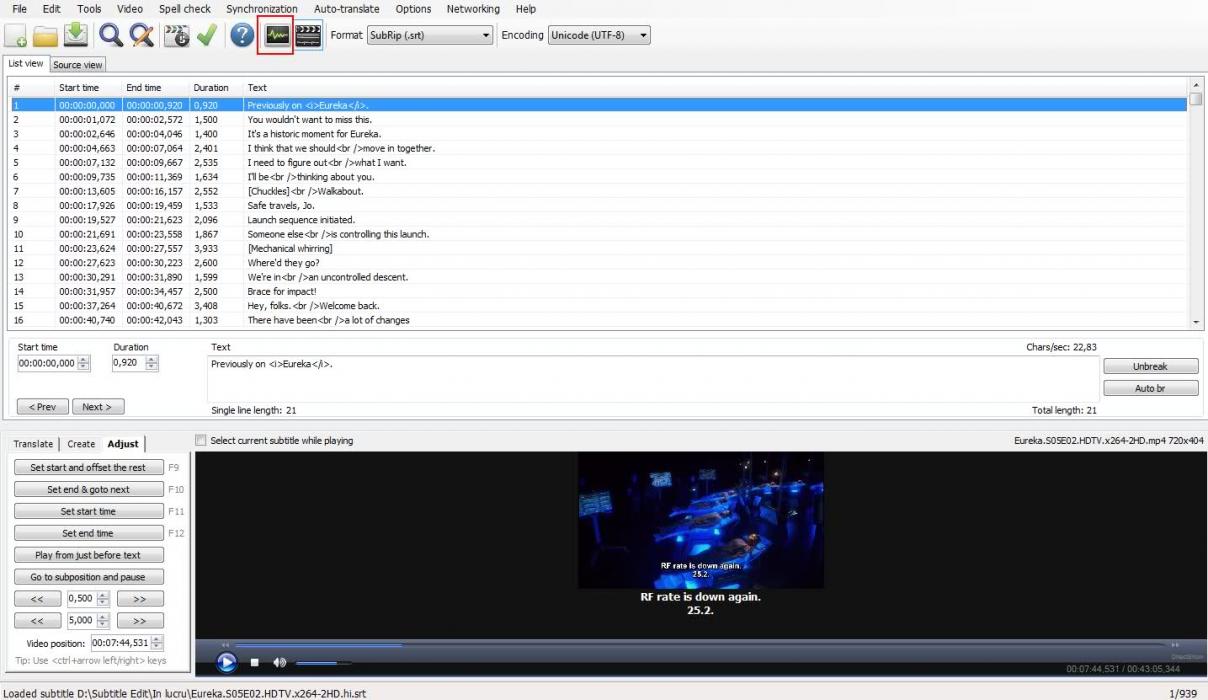
Task: Adjust the video player volume slider
Action: pos(322,662)
